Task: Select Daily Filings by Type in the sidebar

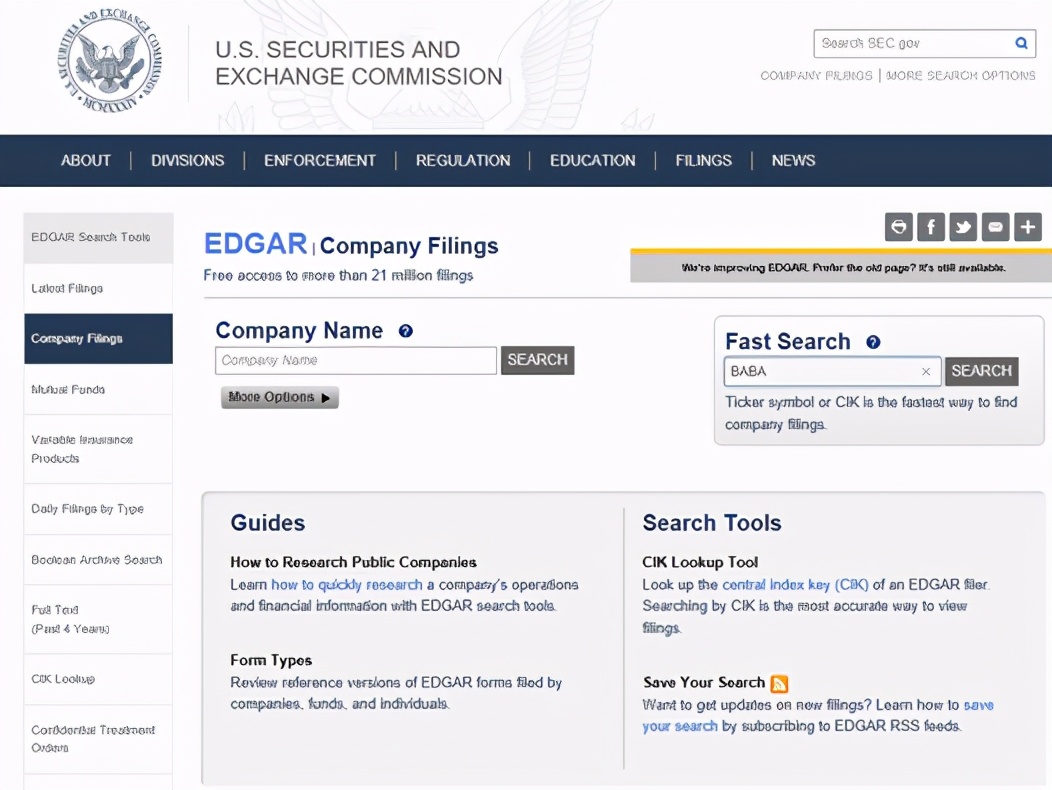Action: point(99,509)
